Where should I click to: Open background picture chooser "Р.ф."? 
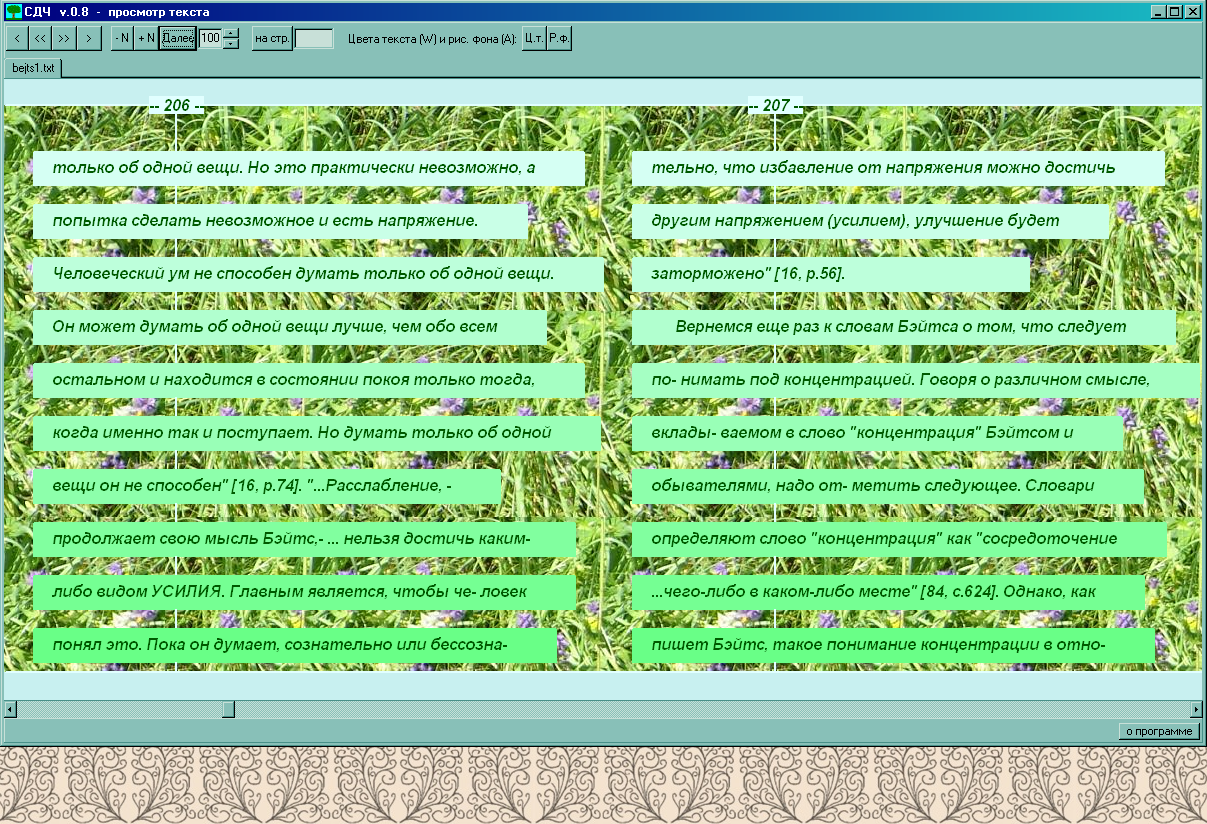tap(560, 38)
